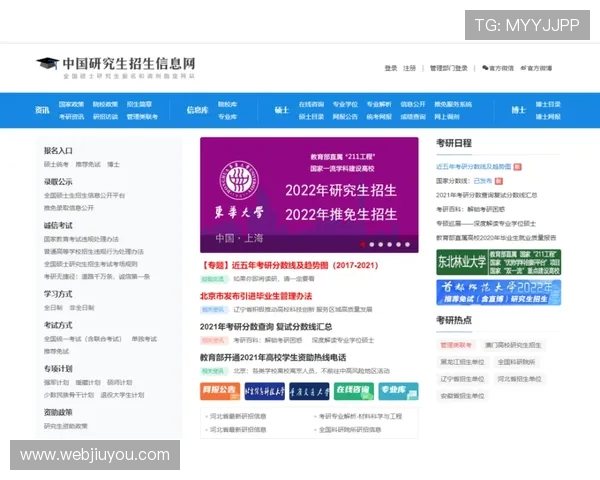Select 在线咨询 in the blue nav bar
The image size is (600, 480).
pos(311,104)
